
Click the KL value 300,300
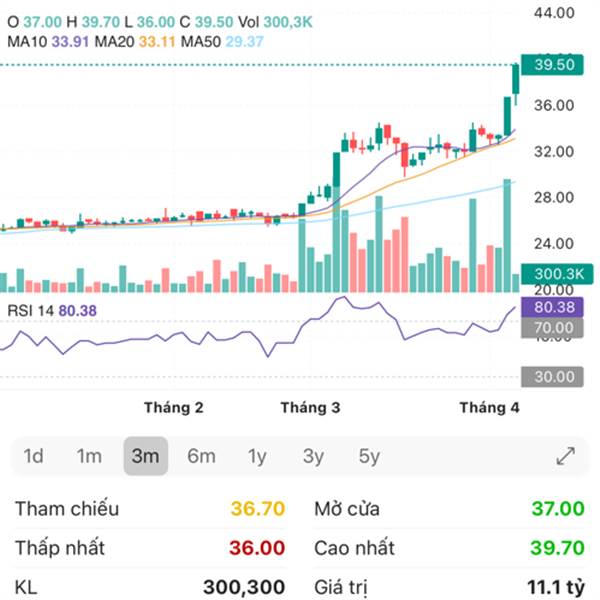(x=244, y=587)
